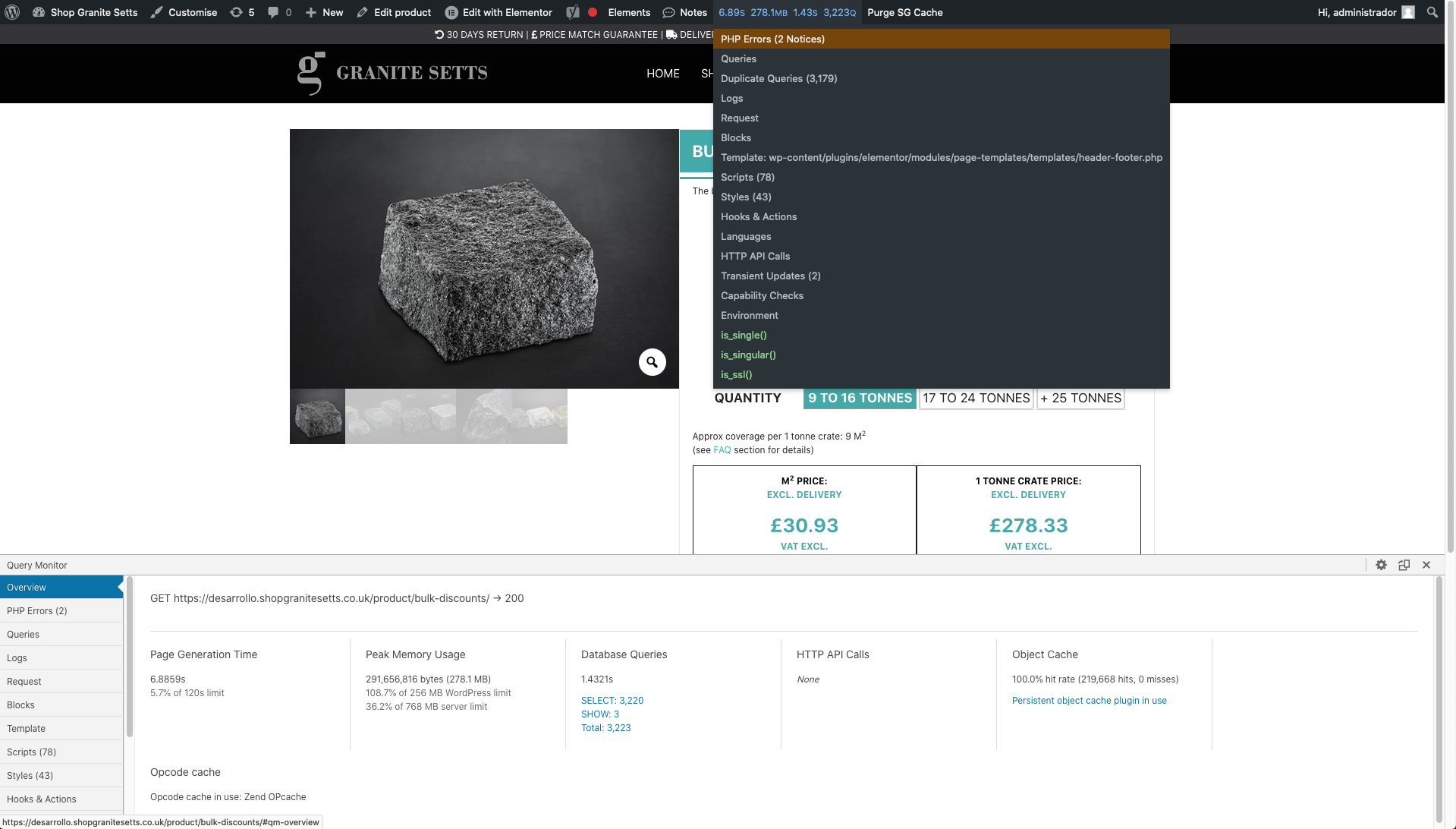This screenshot has width=1456, height=829.
Task: Select PHP Errors (2 Notices) in dropdown
Action: [x=941, y=39]
